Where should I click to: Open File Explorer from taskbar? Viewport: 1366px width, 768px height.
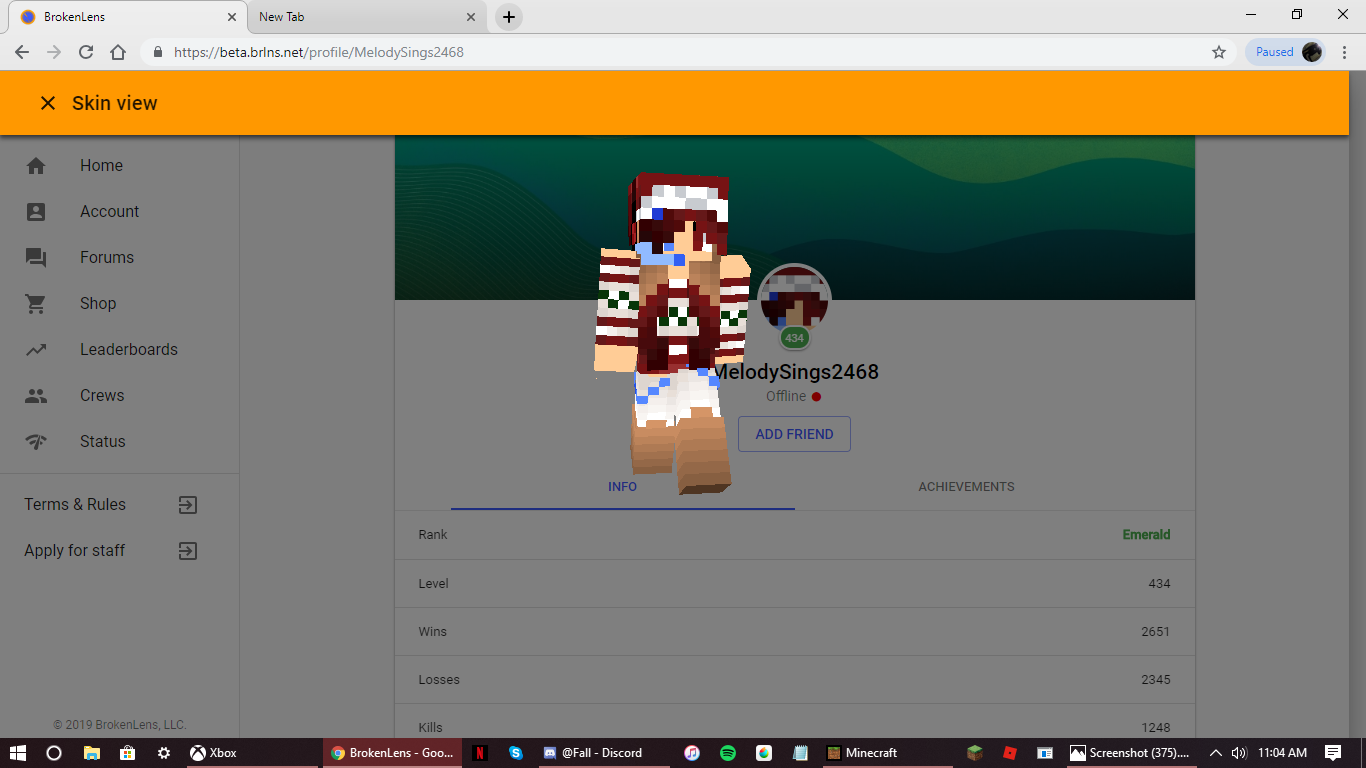tap(91, 753)
